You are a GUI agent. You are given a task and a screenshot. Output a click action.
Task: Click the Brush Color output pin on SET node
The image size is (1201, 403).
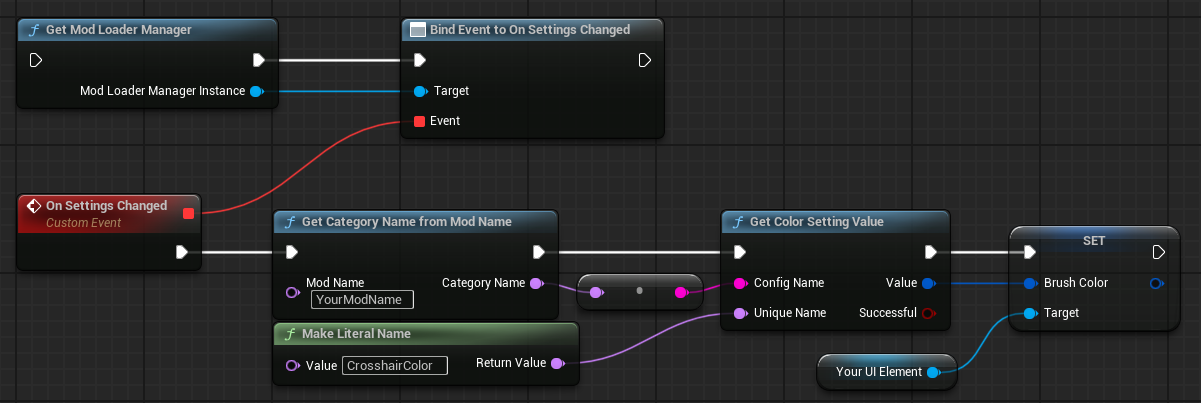coord(1156,283)
